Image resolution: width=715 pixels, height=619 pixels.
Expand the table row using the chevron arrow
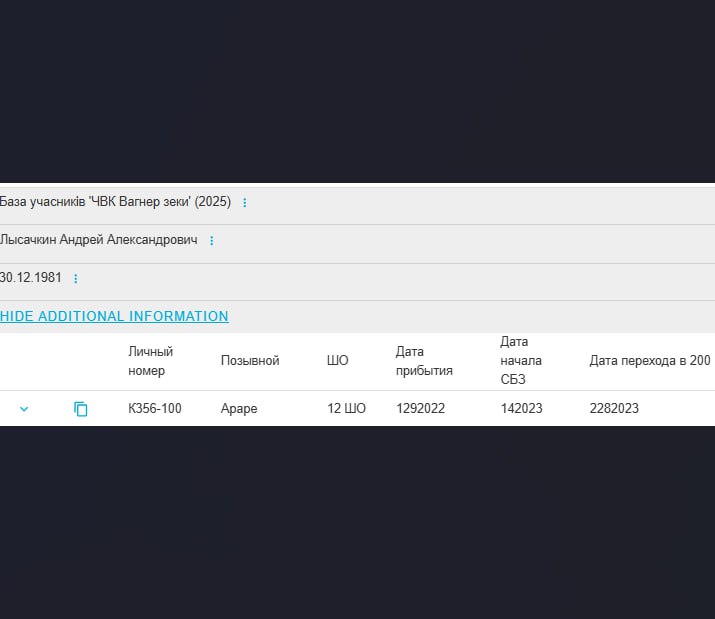[24, 409]
